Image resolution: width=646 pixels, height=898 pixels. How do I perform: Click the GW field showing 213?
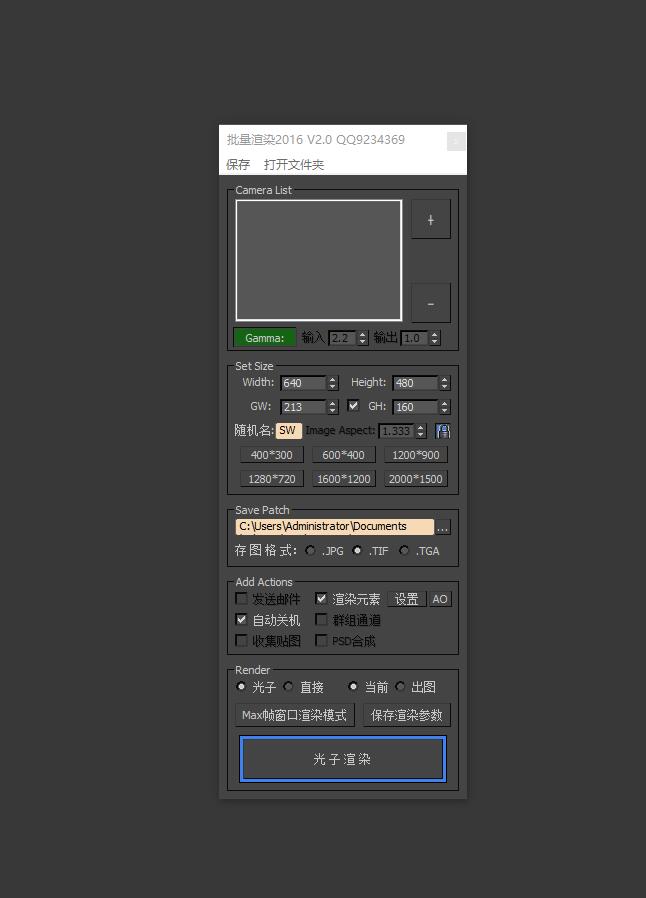(304, 407)
